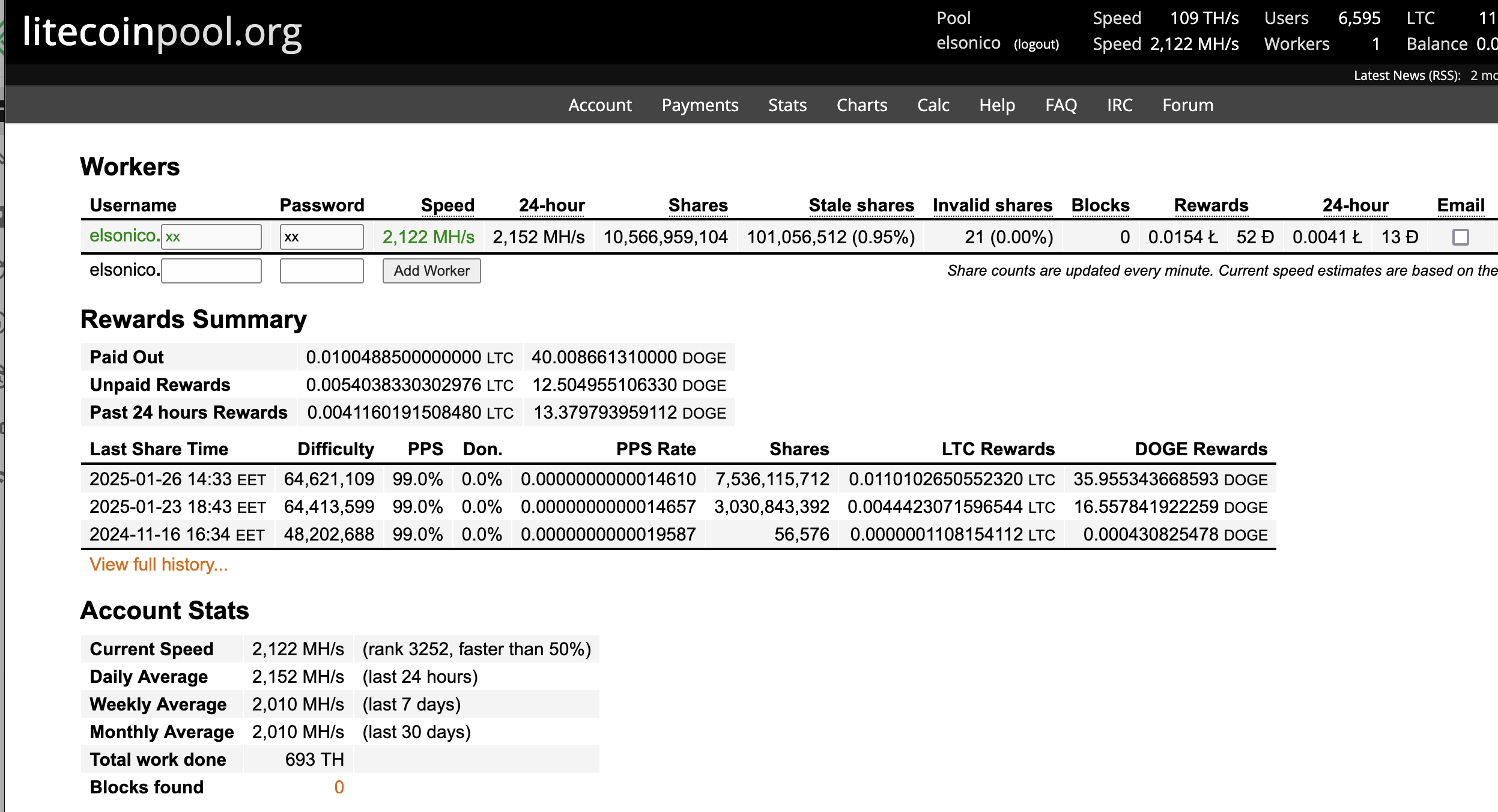
Task: Open the Charts page
Action: (861, 105)
